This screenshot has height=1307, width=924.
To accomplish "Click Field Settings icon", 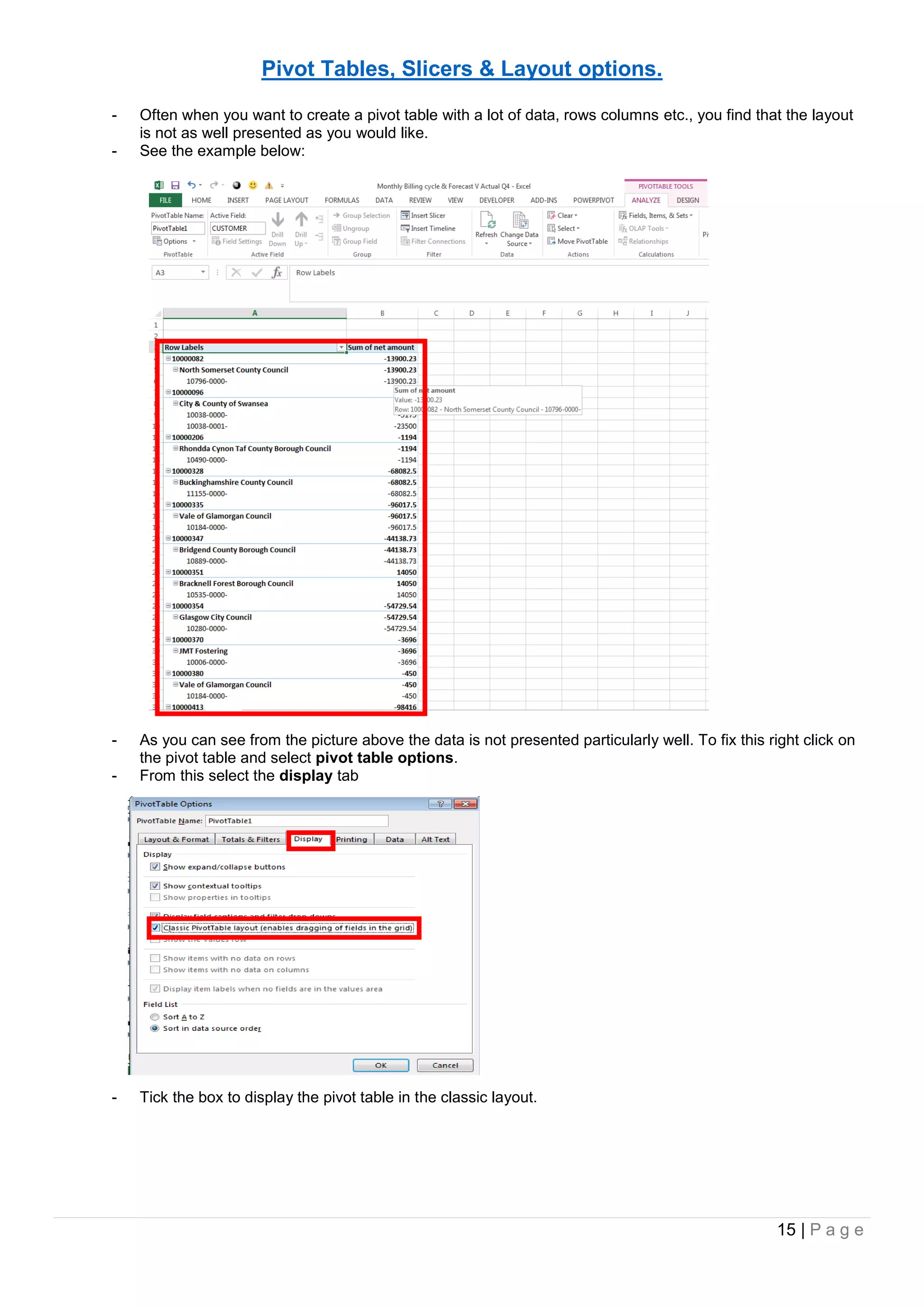I will click(216, 241).
